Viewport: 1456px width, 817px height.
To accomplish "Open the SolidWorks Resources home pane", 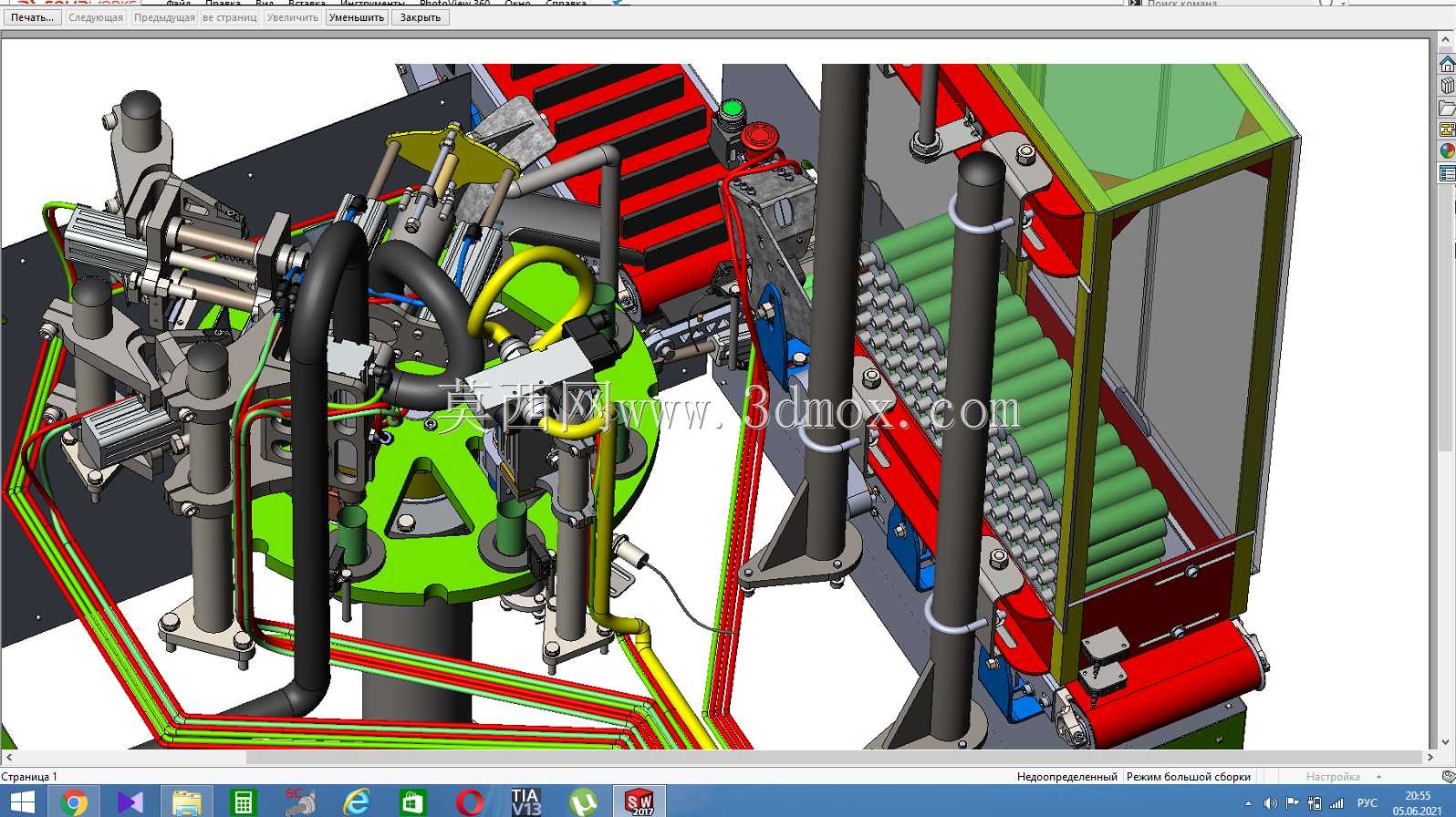I will (1447, 64).
